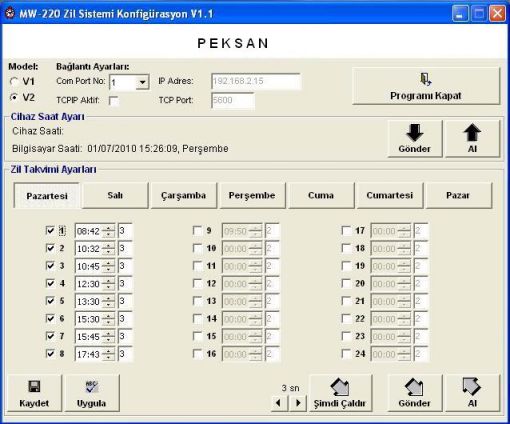Click the '3 sn' duration label

click(290, 388)
